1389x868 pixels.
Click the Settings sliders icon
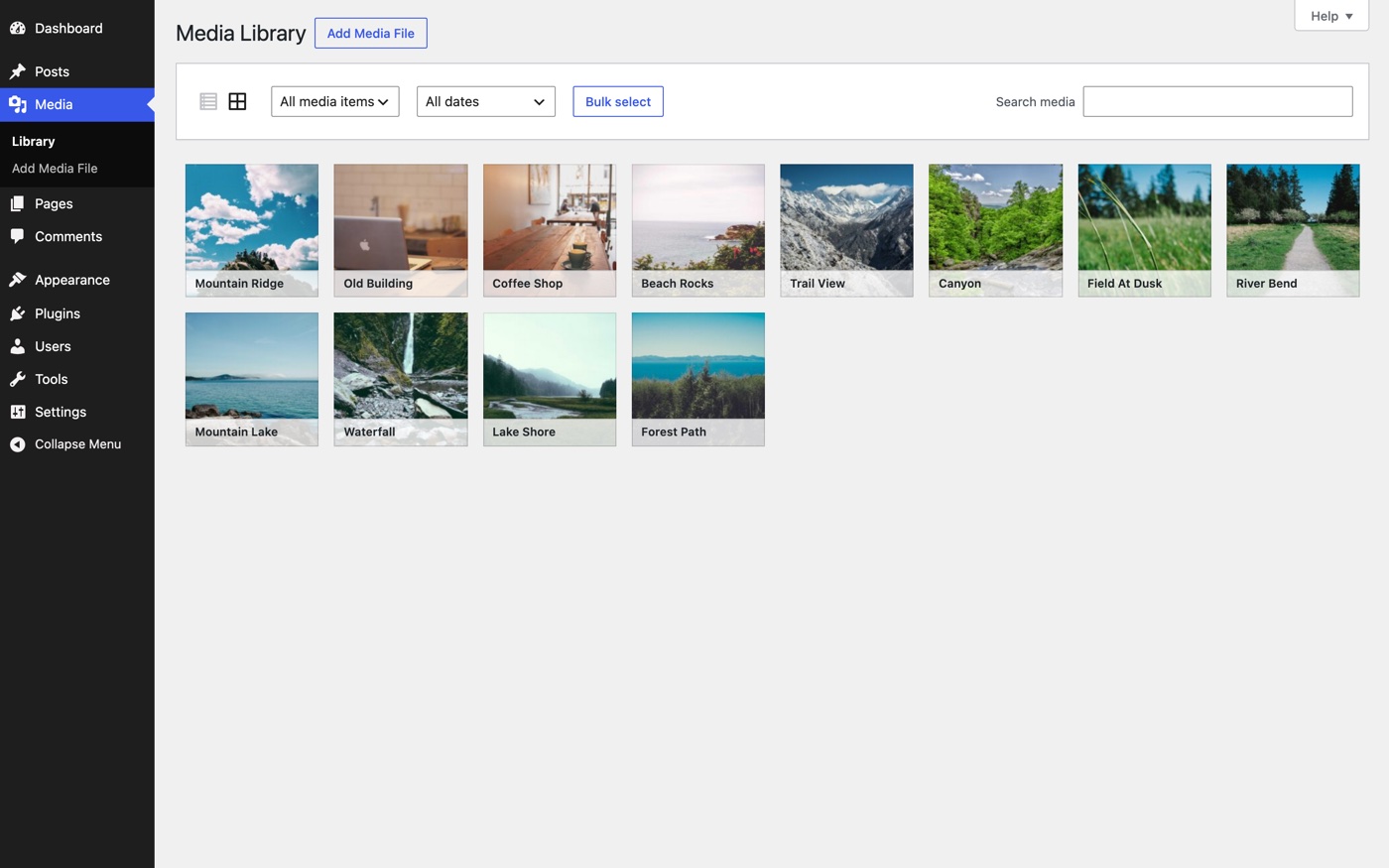pos(18,412)
